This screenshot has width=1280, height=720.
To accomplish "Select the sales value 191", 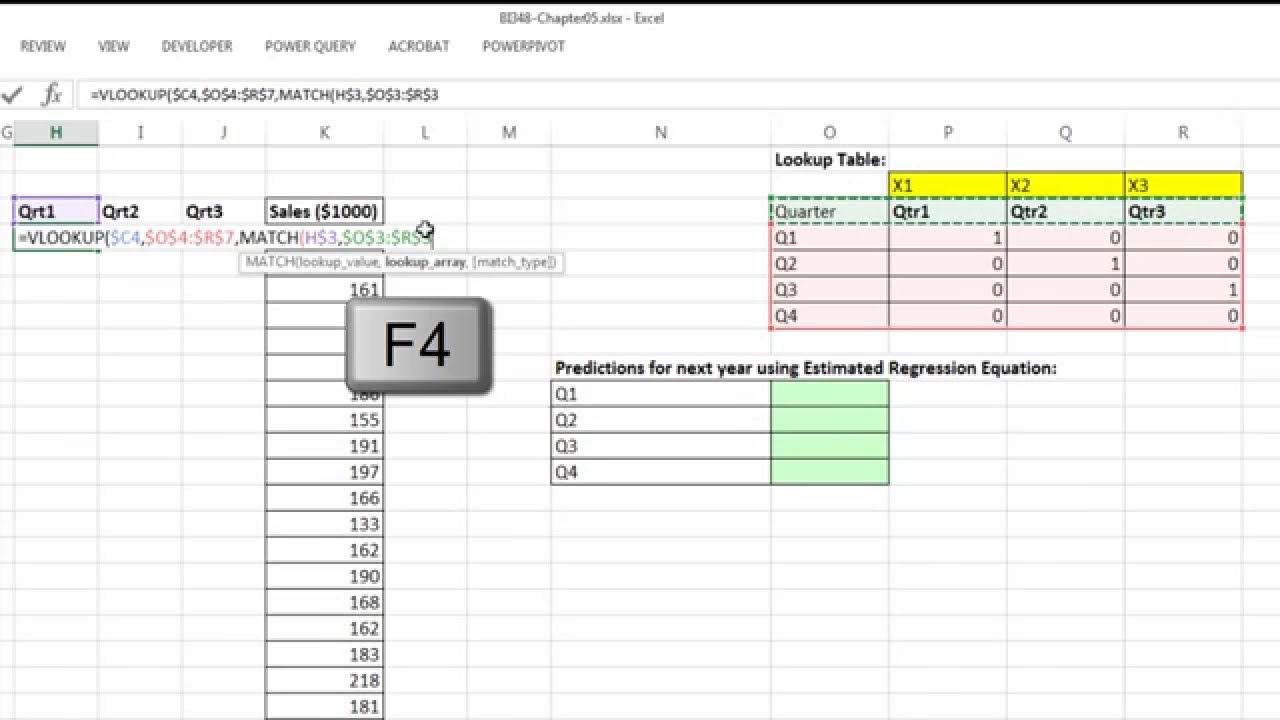I will point(324,446).
